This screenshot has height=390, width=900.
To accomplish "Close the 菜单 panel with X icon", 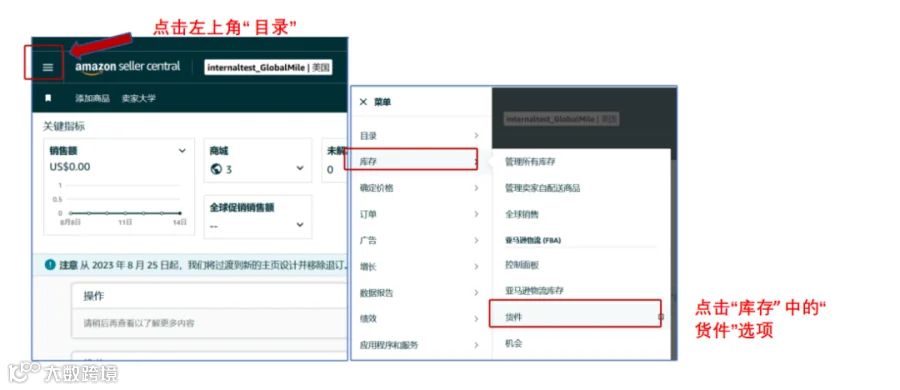I will (x=363, y=102).
